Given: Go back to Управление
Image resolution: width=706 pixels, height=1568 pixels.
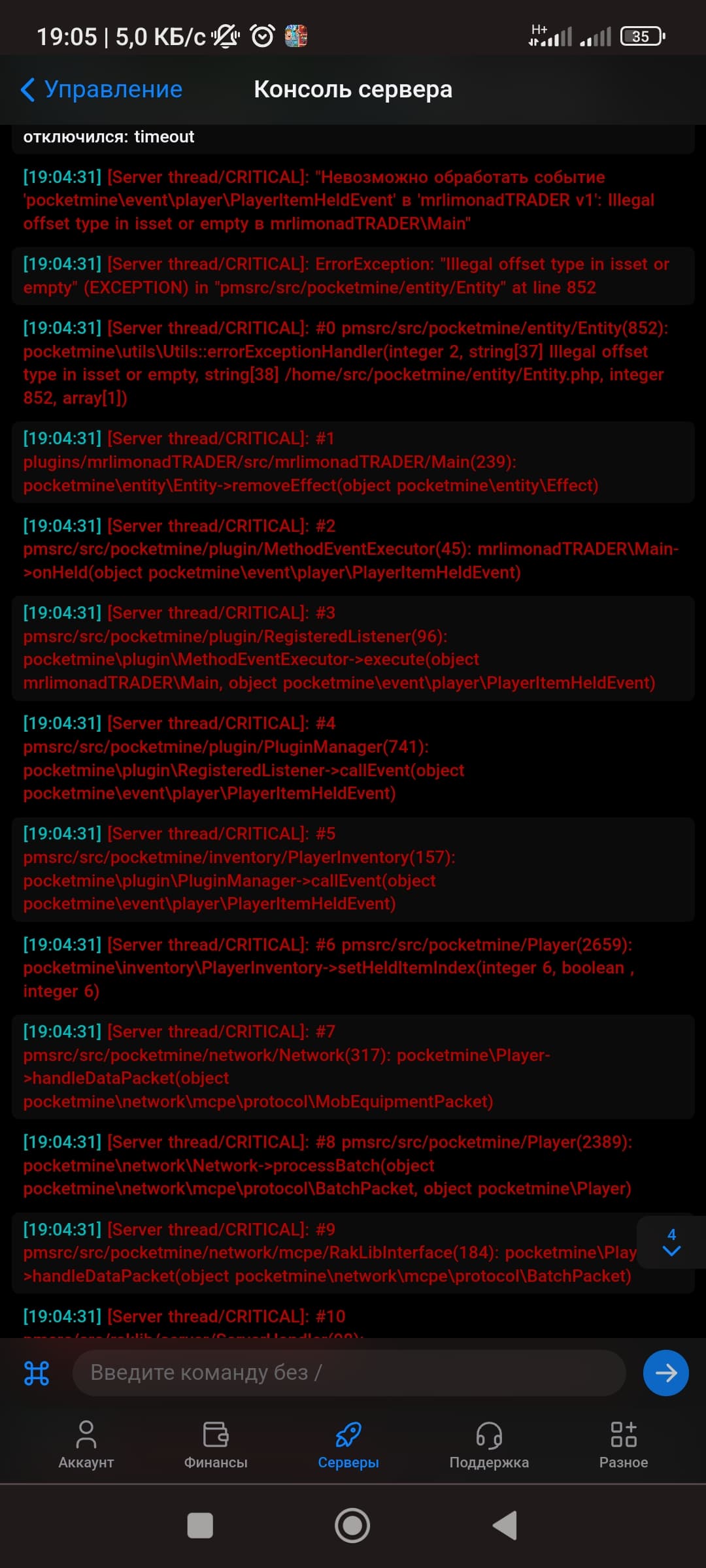Looking at the screenshot, I should (x=101, y=90).
